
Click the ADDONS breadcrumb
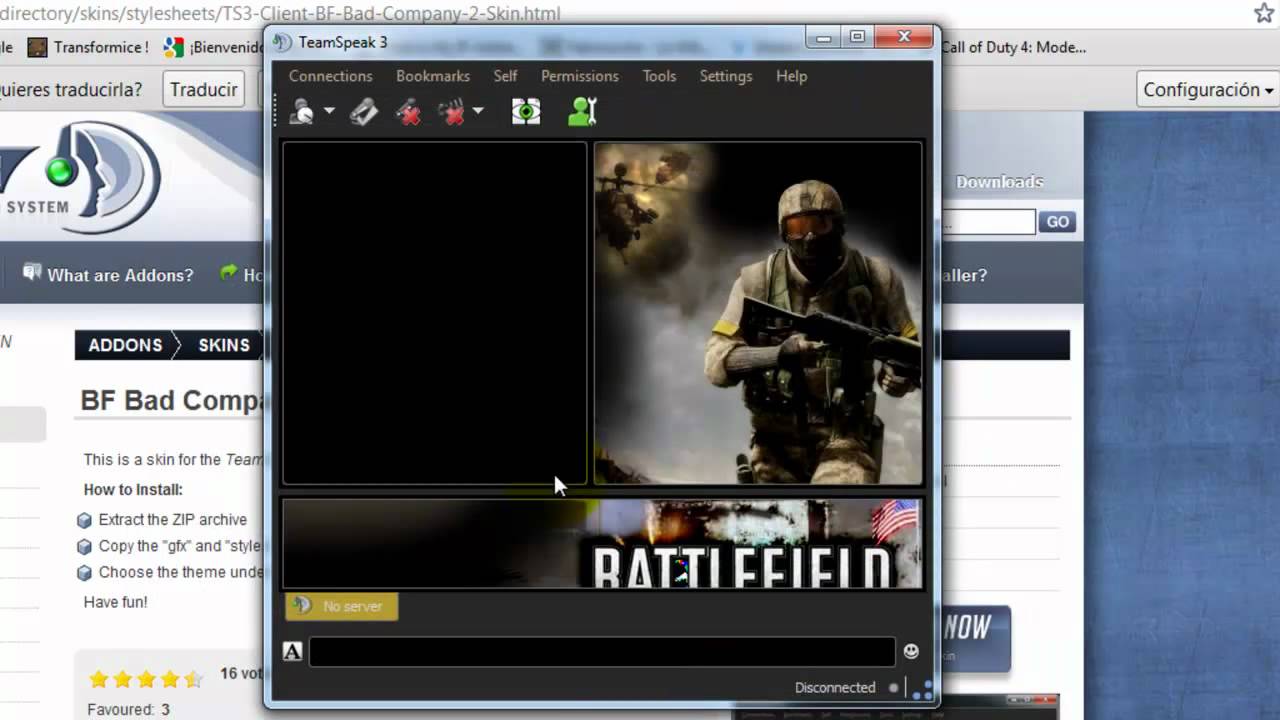point(125,345)
